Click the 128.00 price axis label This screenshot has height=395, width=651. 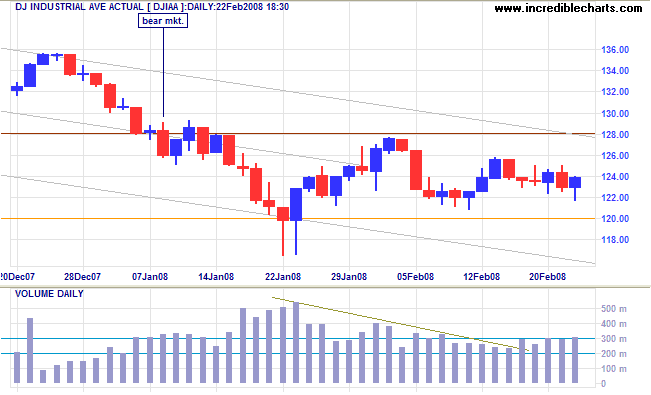point(615,135)
